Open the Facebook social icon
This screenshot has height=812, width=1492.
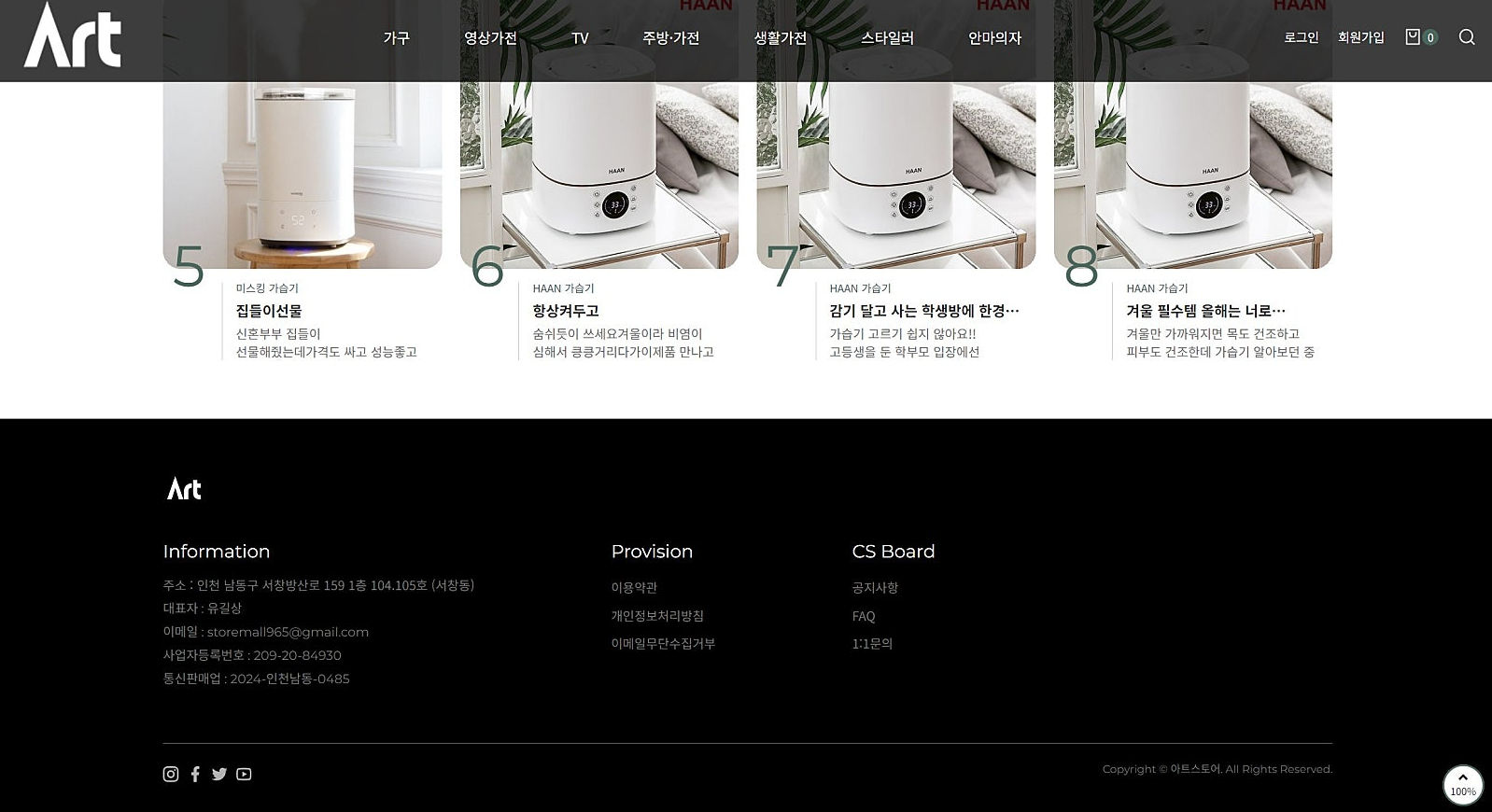(x=195, y=774)
